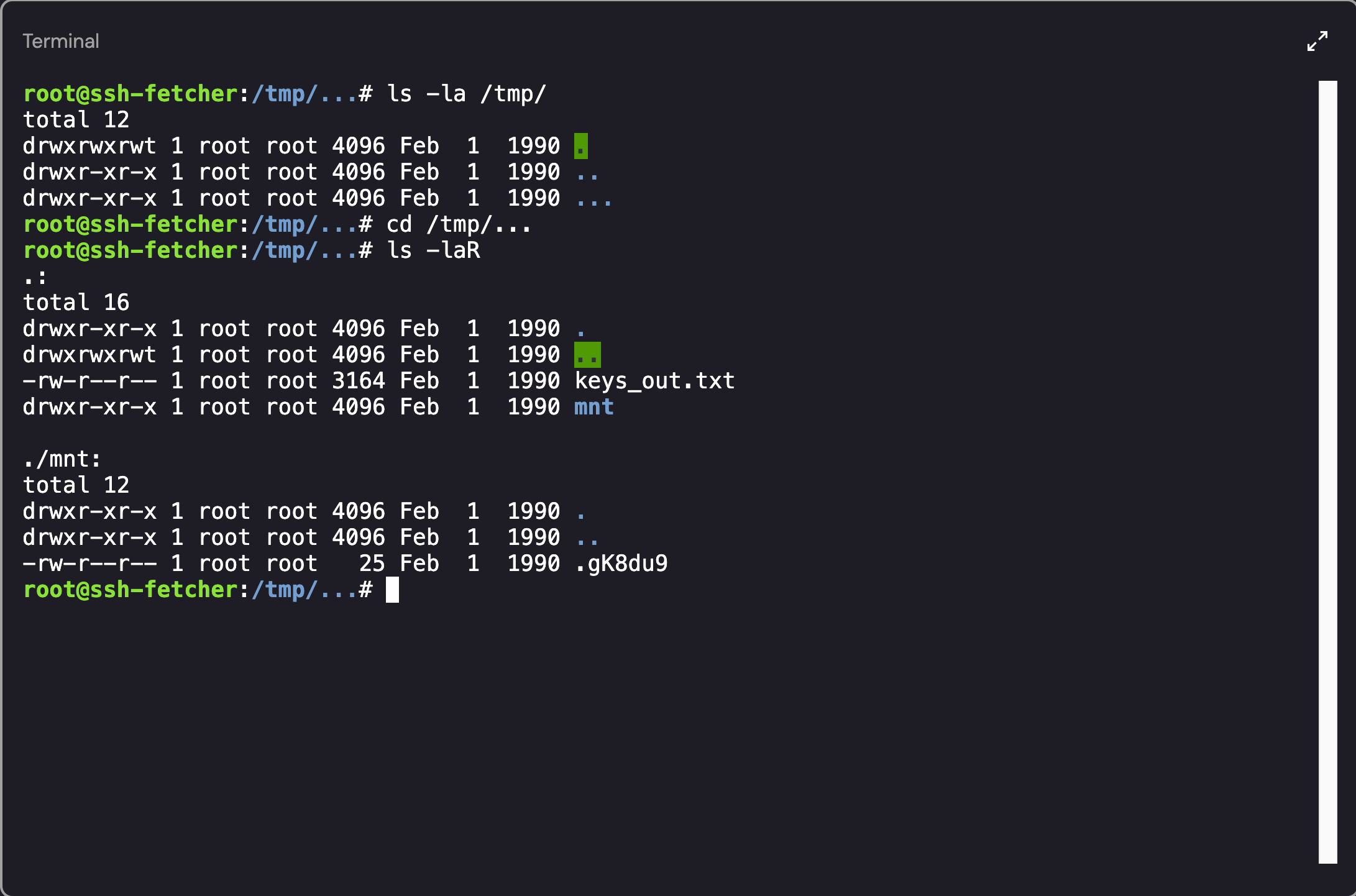
Task: Click the permissions string of keys_out.txt
Action: coord(89,381)
